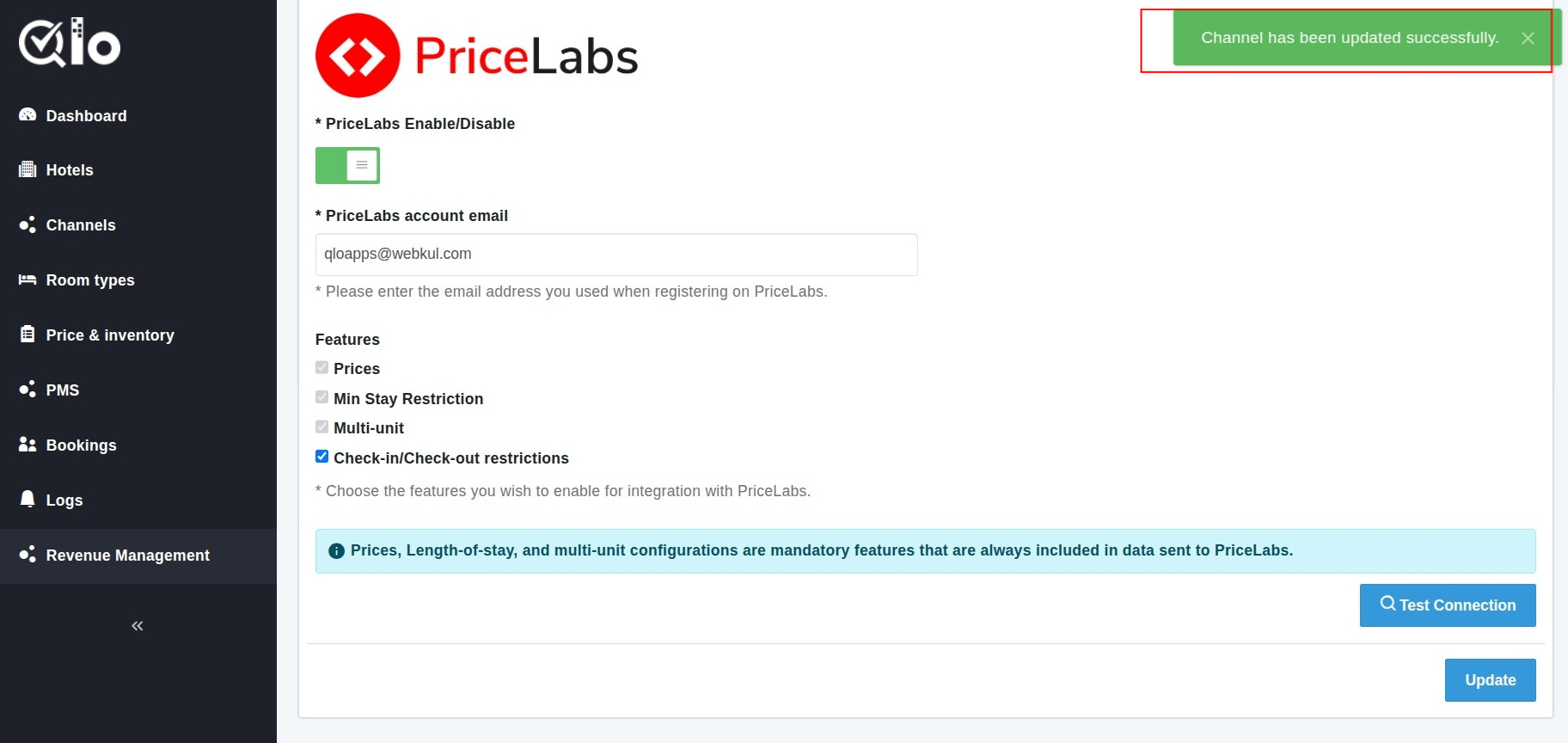This screenshot has height=743, width=1568.
Task: Click the Min Stay Restriction checkbox
Action: pos(322,397)
